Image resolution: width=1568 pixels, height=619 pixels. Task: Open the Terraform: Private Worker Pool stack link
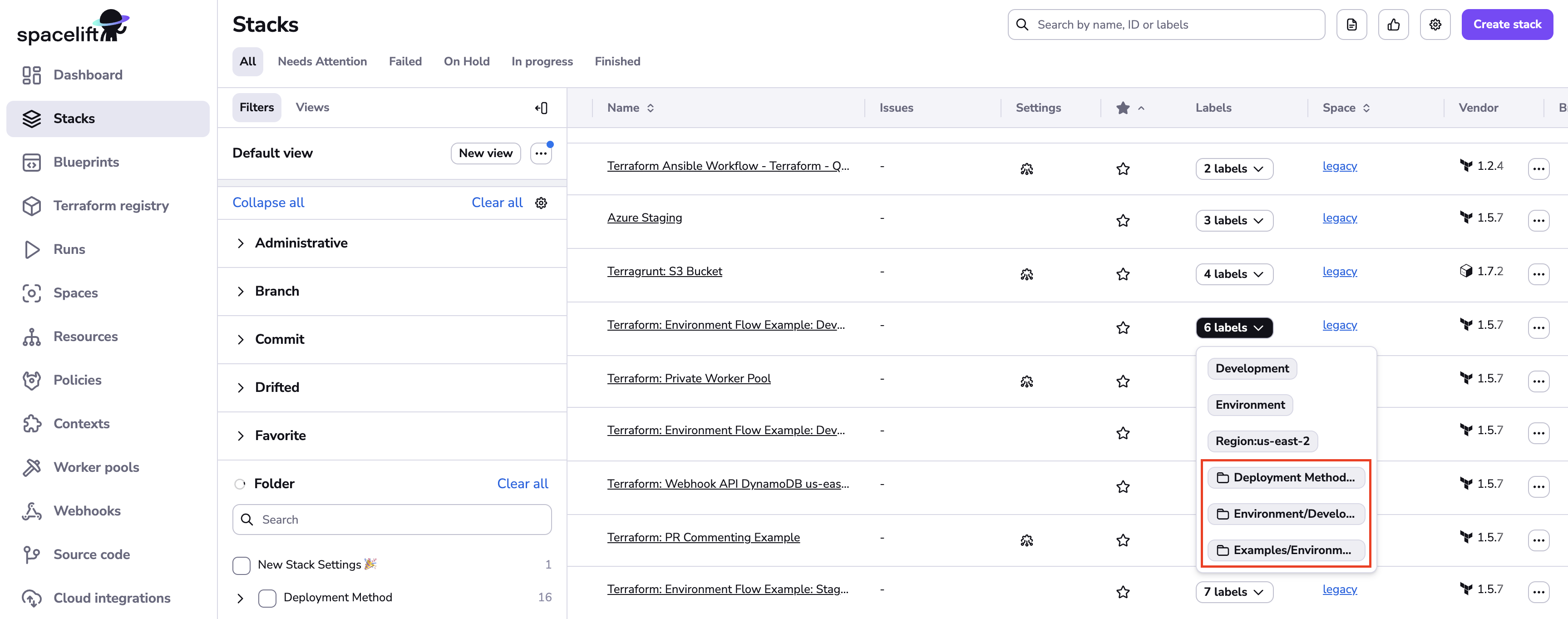click(688, 378)
